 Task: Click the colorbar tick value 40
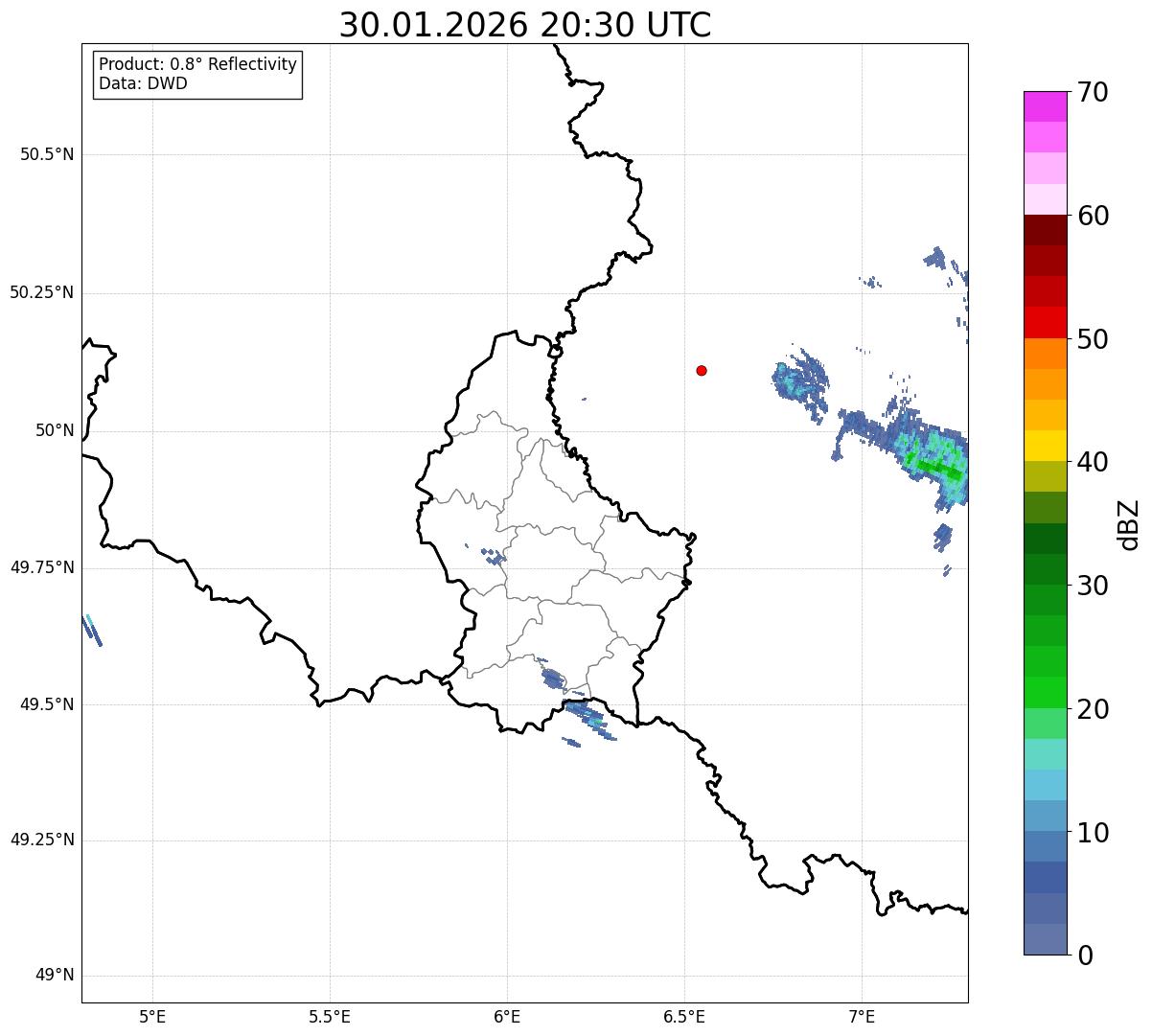(x=1093, y=462)
